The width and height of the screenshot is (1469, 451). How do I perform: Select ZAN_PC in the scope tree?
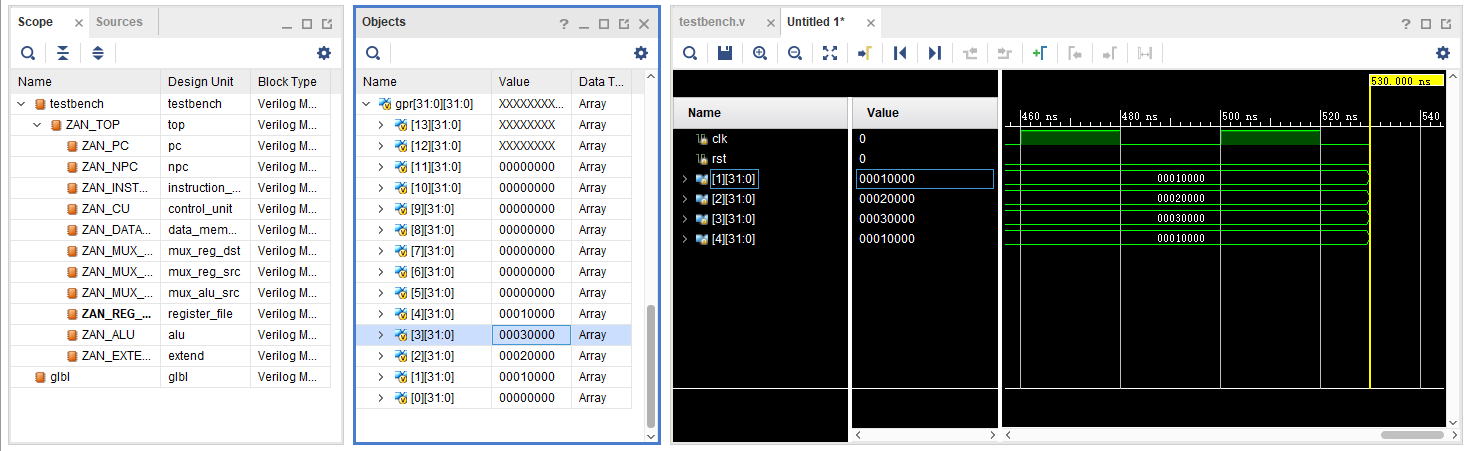click(x=105, y=146)
